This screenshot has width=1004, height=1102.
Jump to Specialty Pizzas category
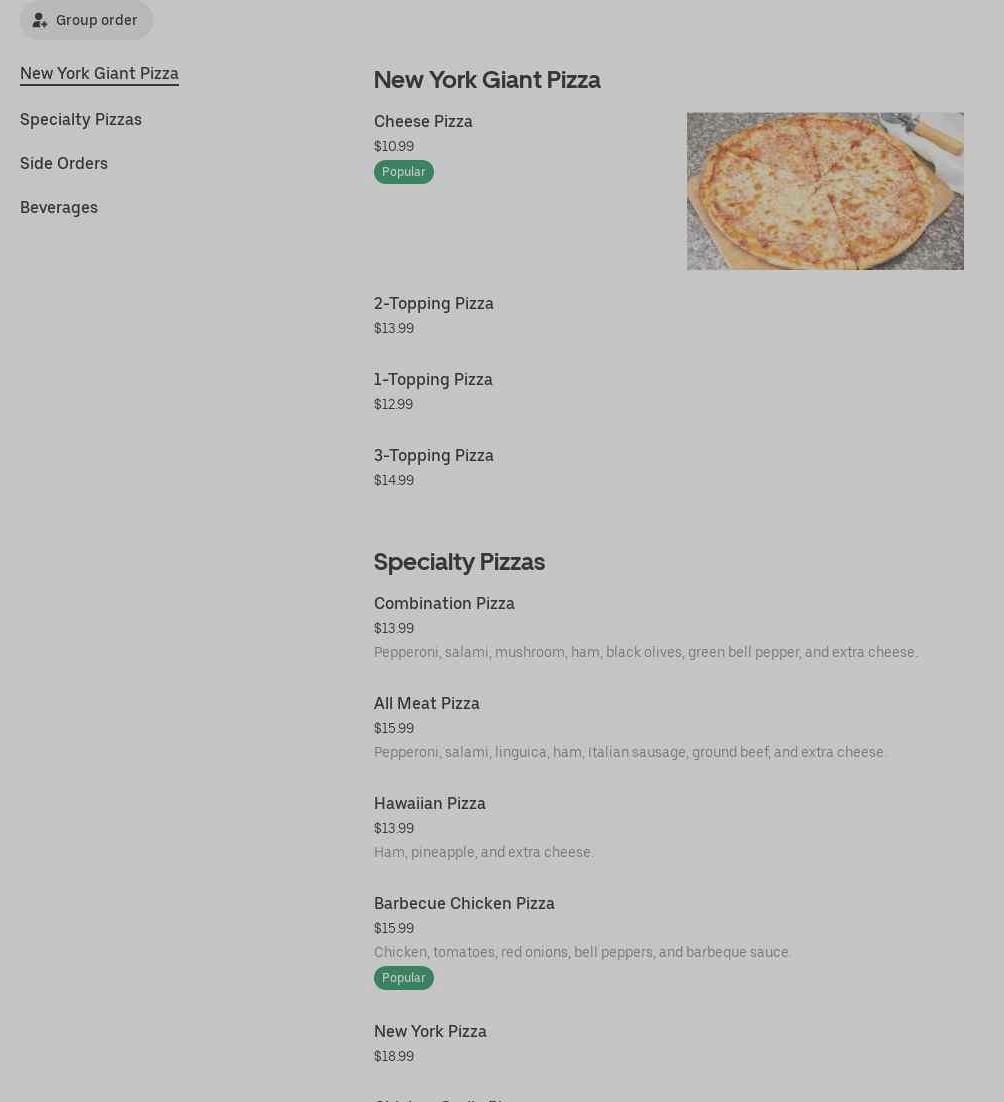81,119
